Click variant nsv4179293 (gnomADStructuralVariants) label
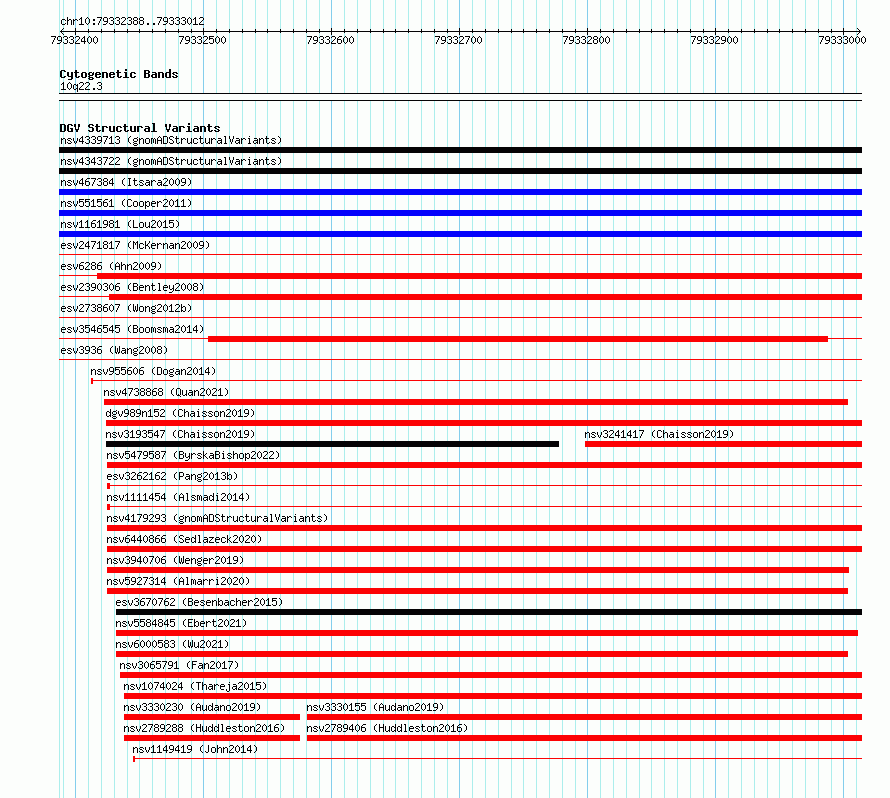 pos(217,518)
